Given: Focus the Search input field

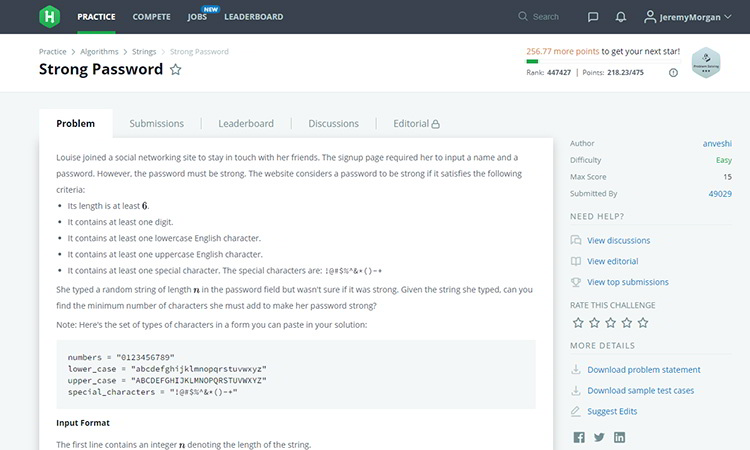Looking at the screenshot, I should click(x=545, y=17).
